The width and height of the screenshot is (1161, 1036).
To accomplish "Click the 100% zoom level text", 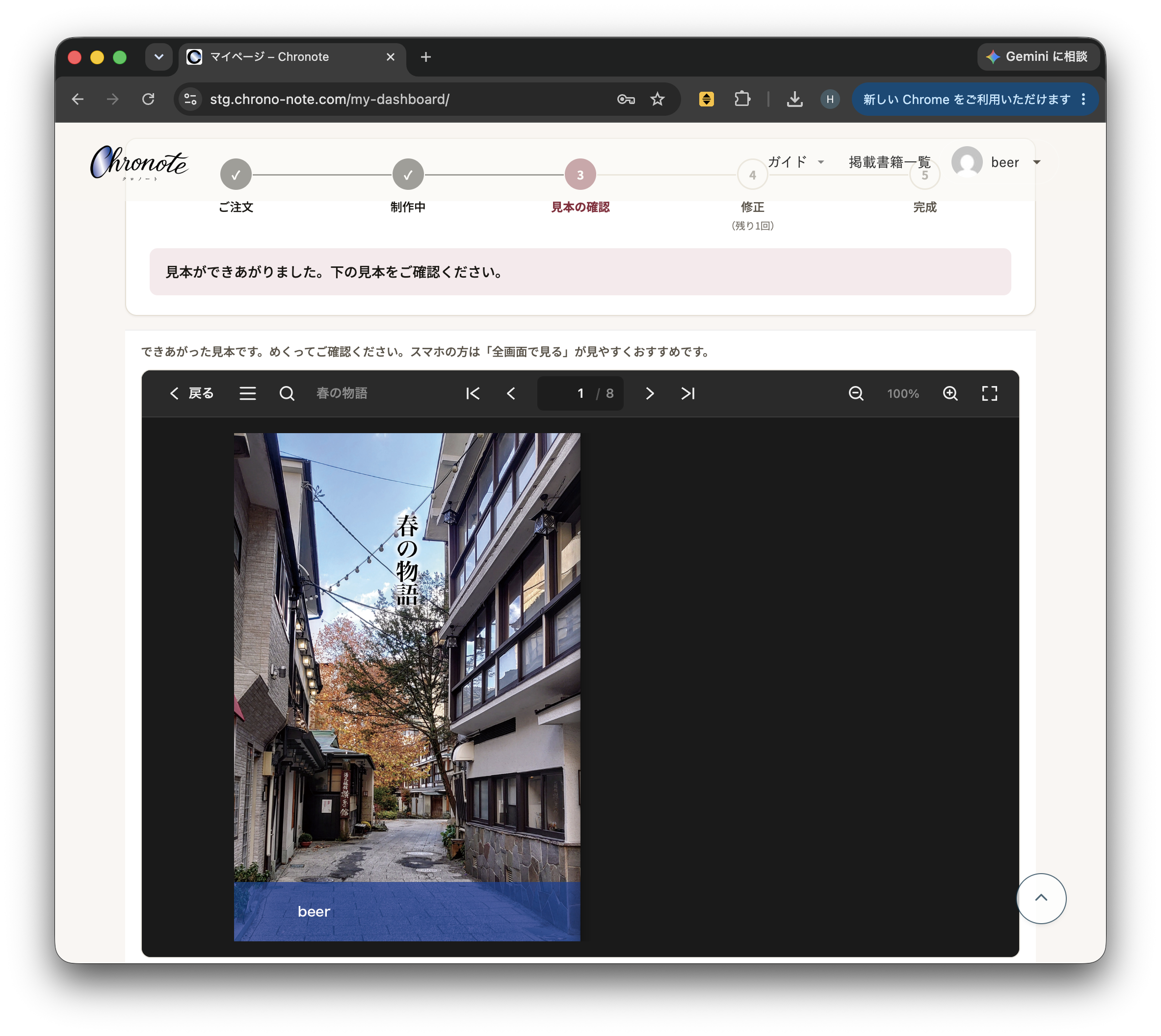I will 902,393.
